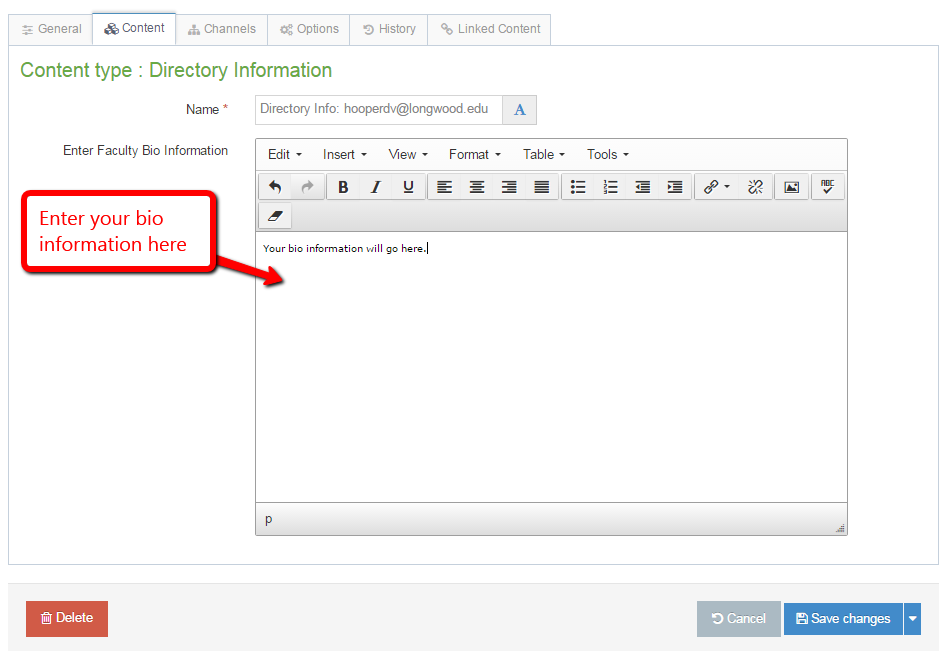Increase indent of paragraph
This screenshot has height=651, width=946.
(675, 187)
